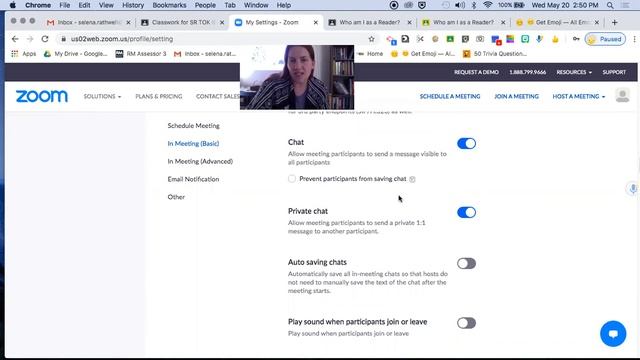Screen dimensions: 640x360
Task: Switch to Classwork for SR TOK tab
Action: pyautogui.click(x=182, y=22)
